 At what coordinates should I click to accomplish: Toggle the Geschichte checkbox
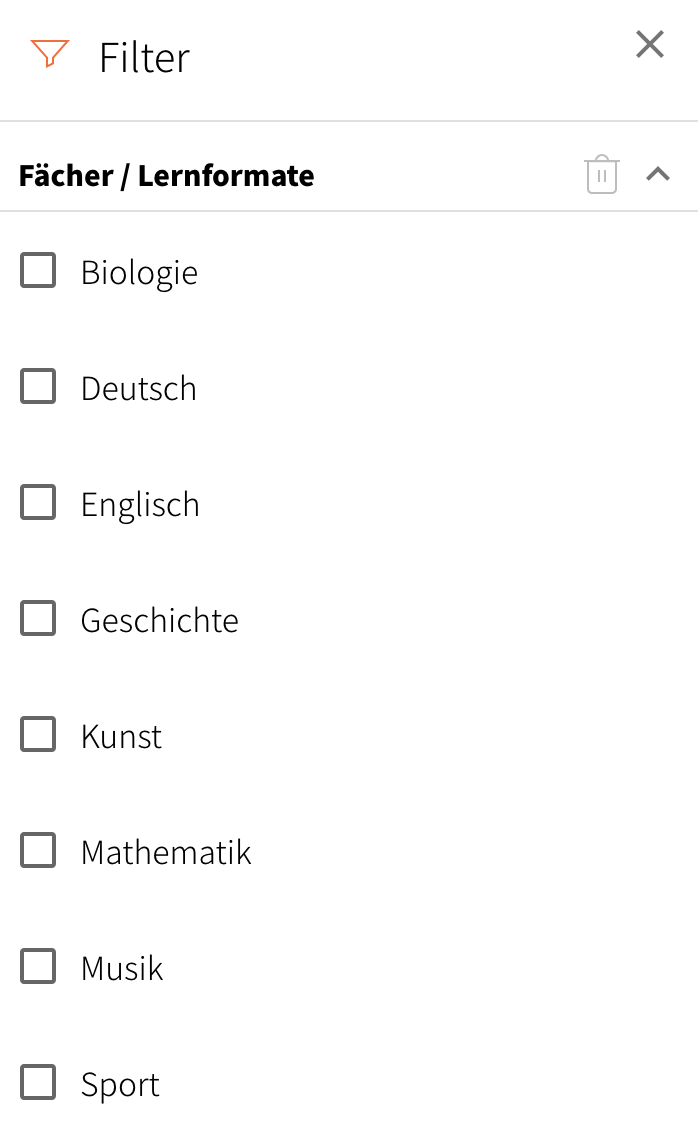(38, 618)
